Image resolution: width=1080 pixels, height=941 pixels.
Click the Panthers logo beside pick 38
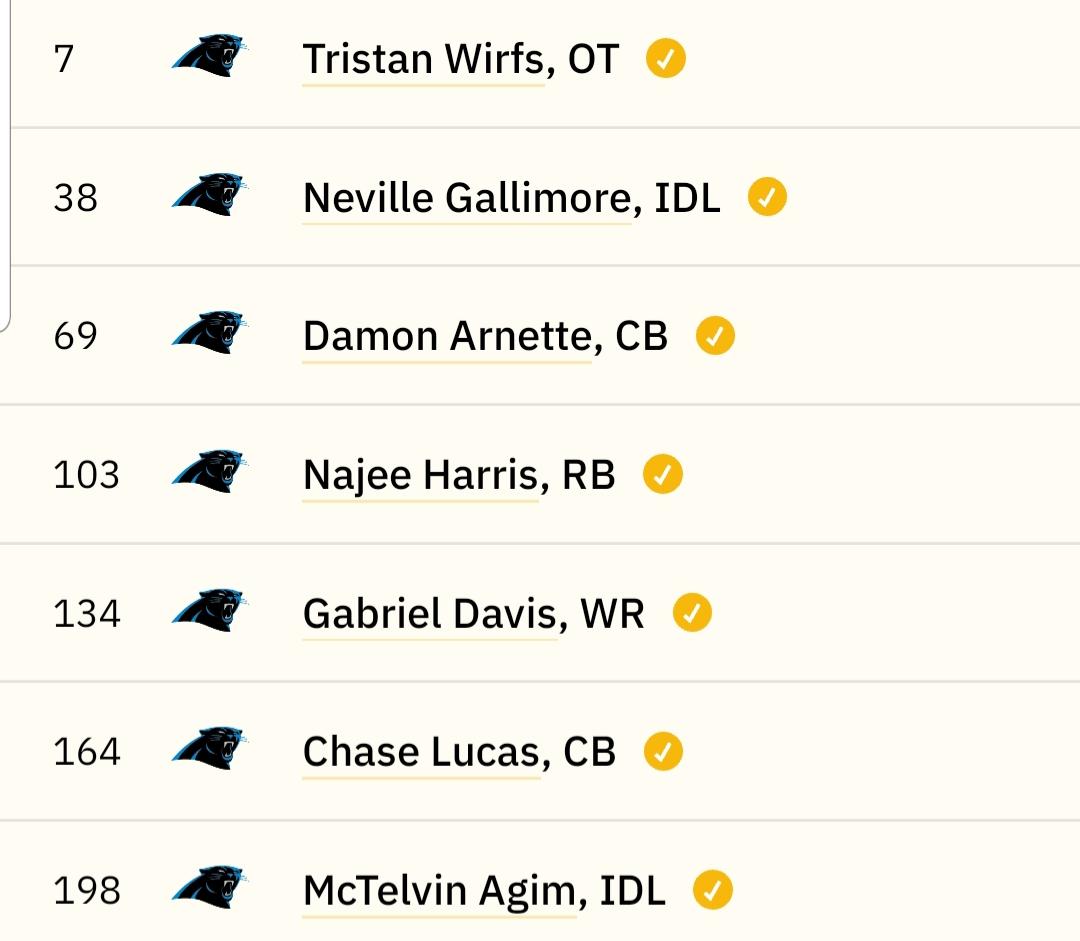click(209, 194)
